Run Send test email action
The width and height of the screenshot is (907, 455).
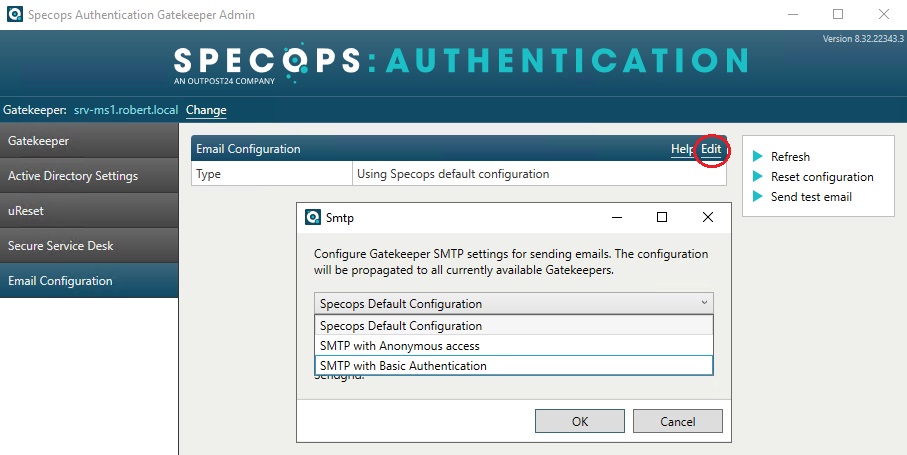811,197
